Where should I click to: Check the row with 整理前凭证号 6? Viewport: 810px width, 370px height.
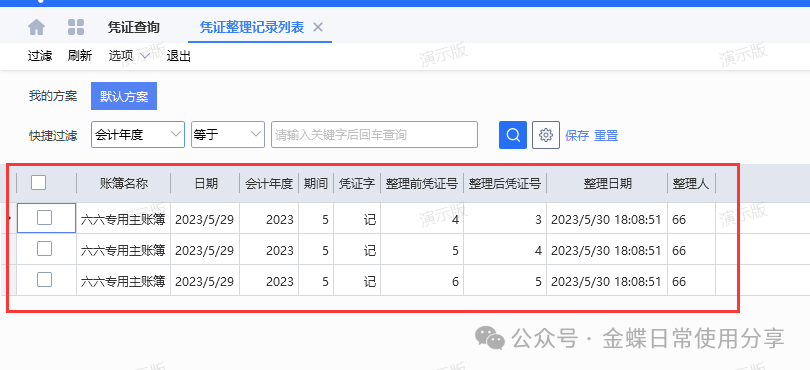pos(44,280)
